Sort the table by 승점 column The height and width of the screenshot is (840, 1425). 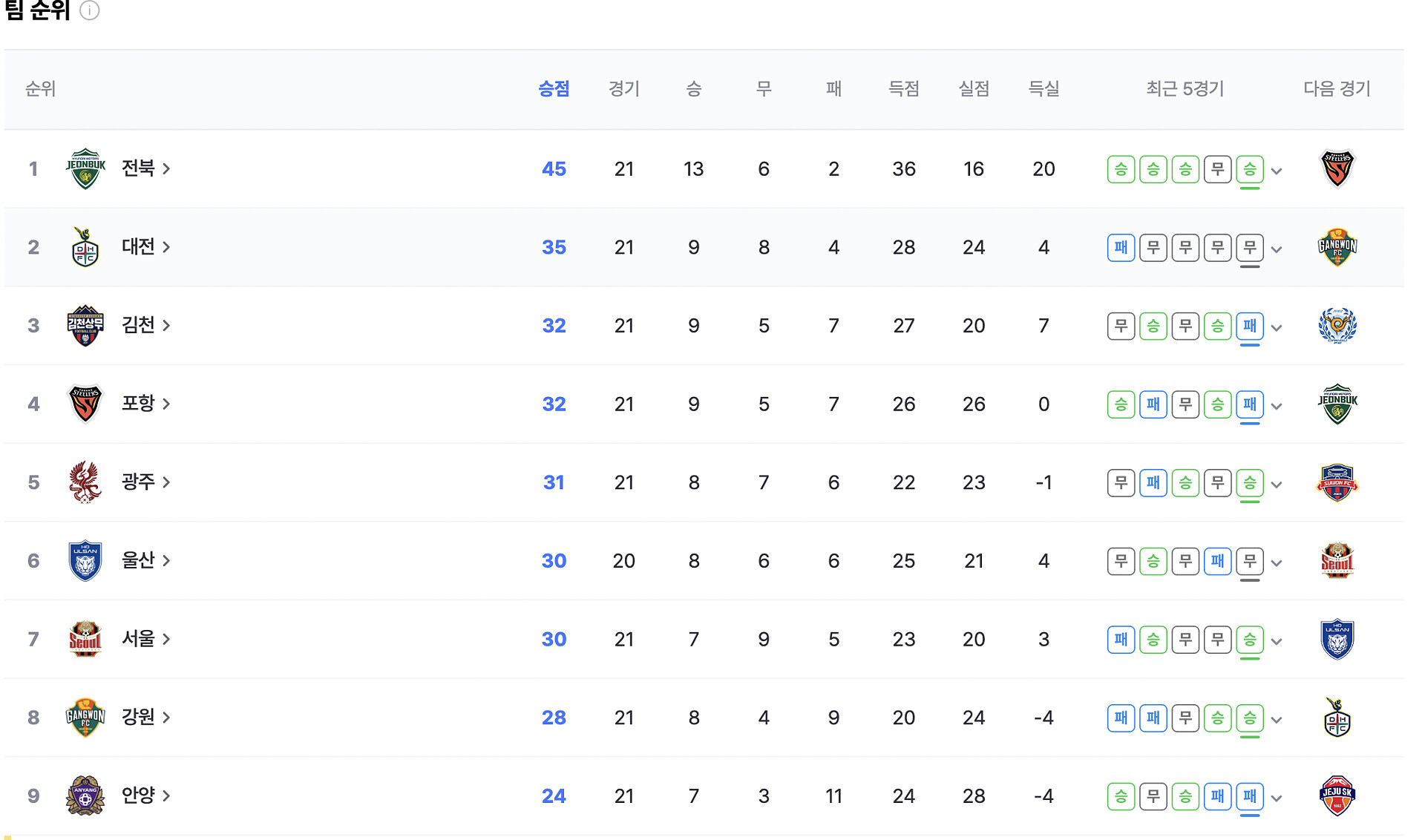pos(554,89)
